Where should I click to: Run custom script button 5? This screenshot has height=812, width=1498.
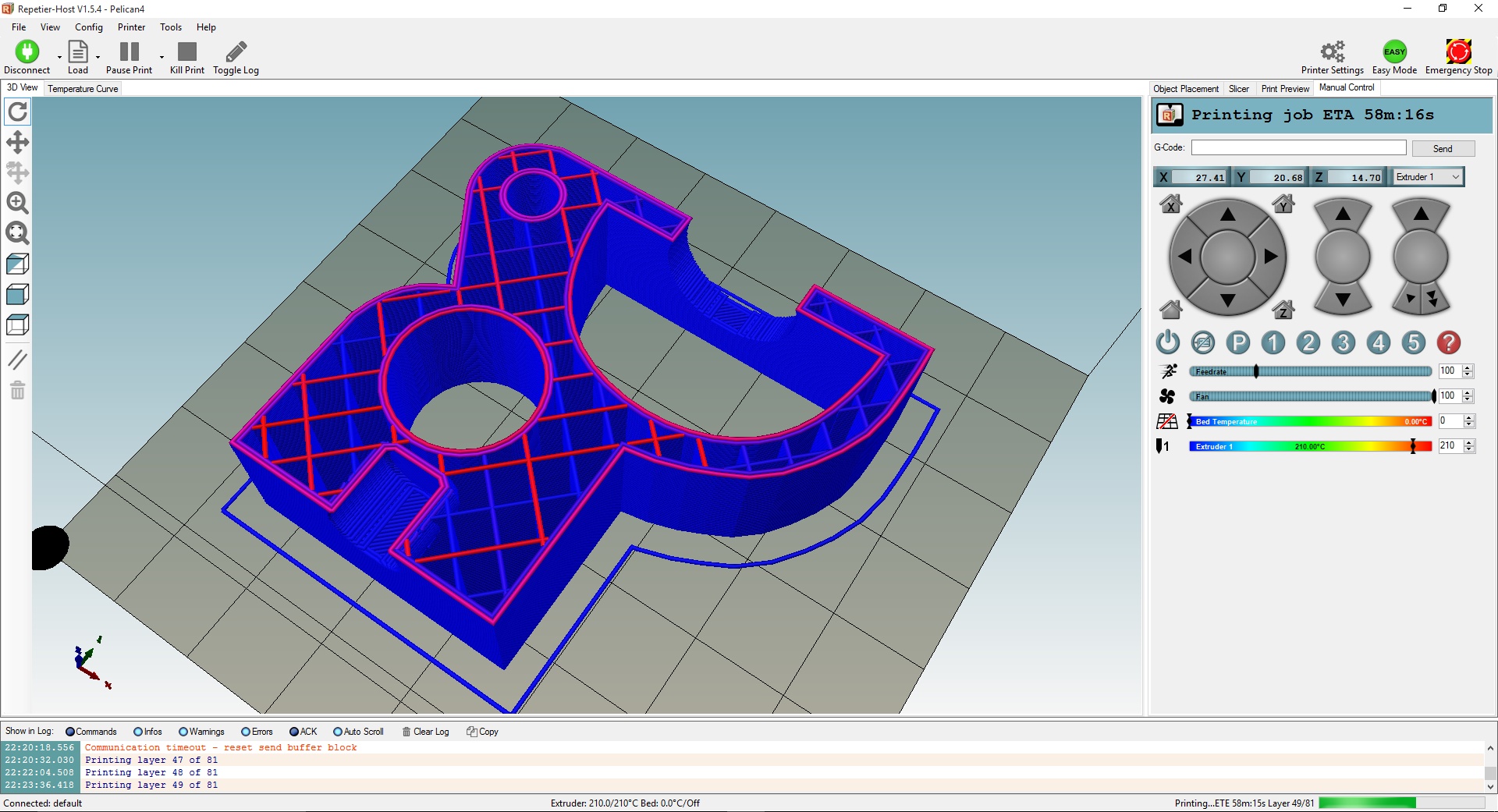[x=1414, y=342]
